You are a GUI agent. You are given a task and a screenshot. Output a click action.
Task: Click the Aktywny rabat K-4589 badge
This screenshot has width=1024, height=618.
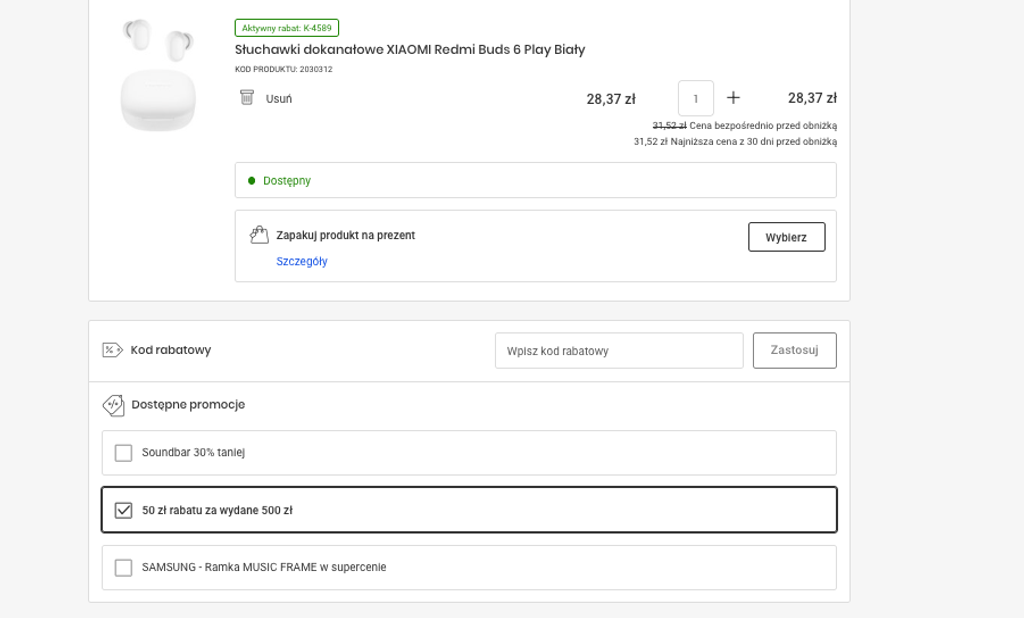[286, 27]
